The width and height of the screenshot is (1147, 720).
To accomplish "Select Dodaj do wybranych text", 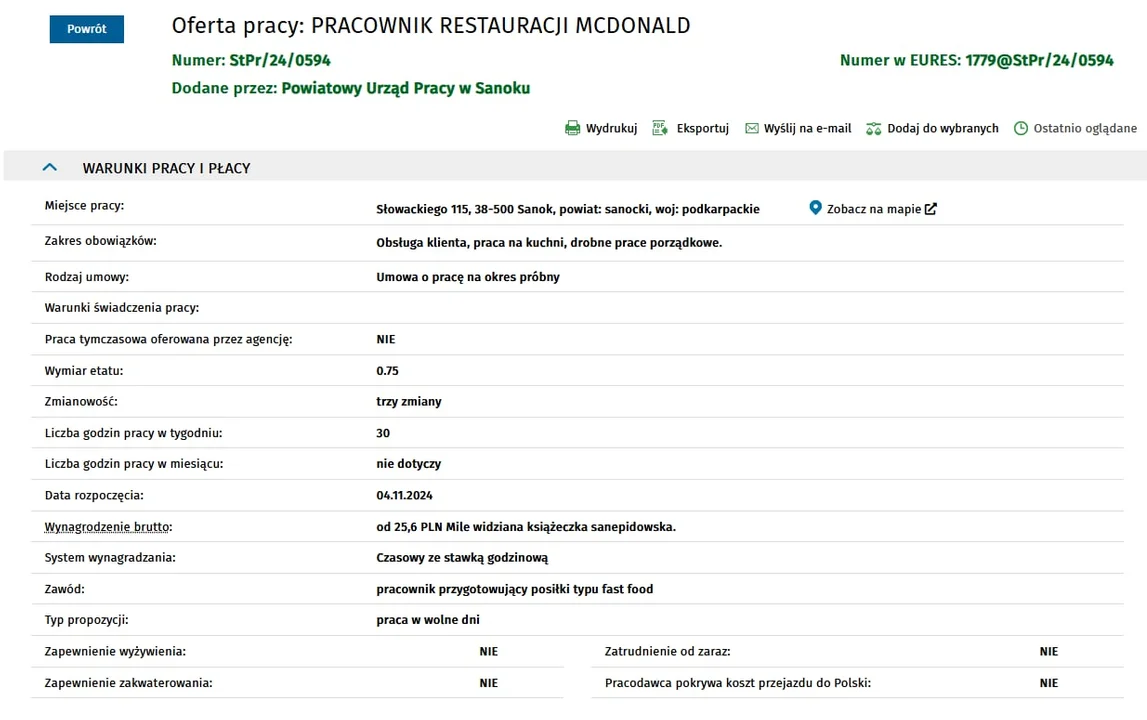I will click(x=942, y=128).
